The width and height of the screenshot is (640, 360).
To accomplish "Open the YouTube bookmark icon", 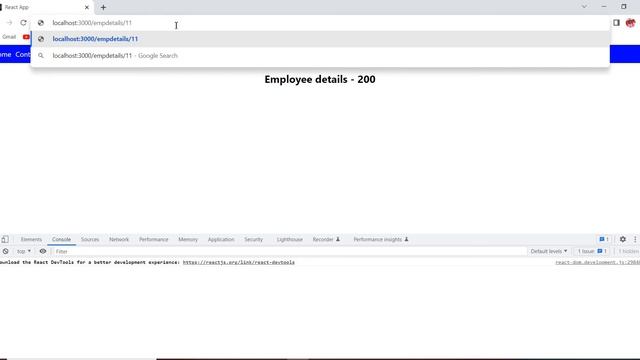I will (x=26, y=37).
